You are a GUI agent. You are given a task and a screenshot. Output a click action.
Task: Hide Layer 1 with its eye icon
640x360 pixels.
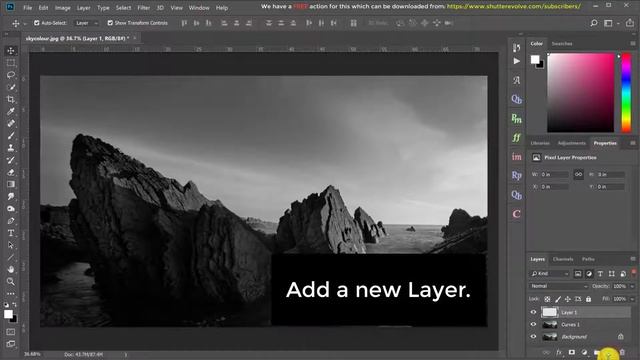pyautogui.click(x=533, y=312)
